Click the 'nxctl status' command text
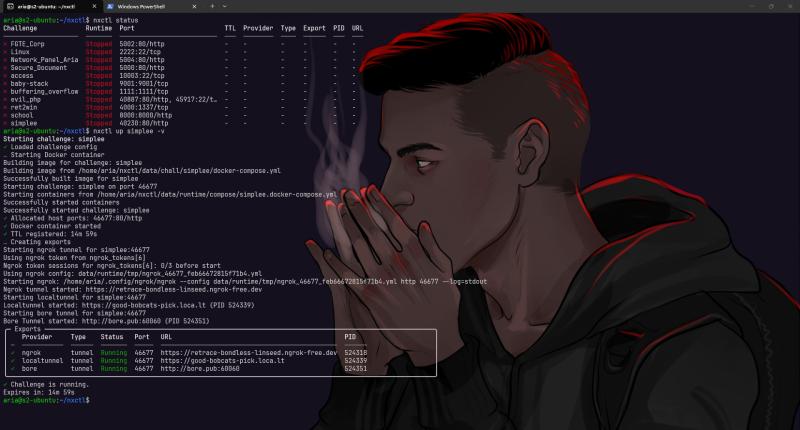800x430 pixels. (116, 20)
